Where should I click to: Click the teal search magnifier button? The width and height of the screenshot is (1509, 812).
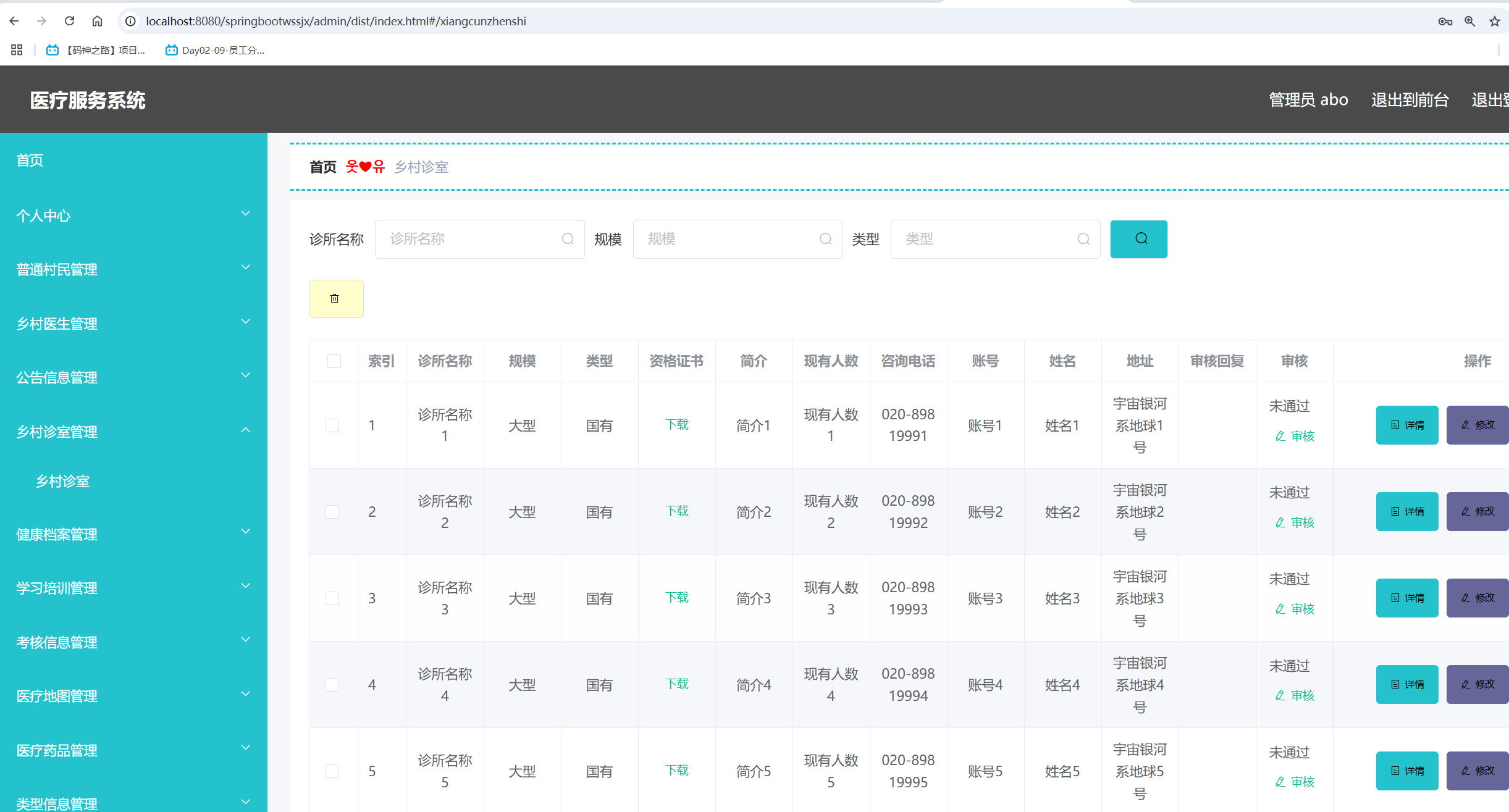point(1138,239)
